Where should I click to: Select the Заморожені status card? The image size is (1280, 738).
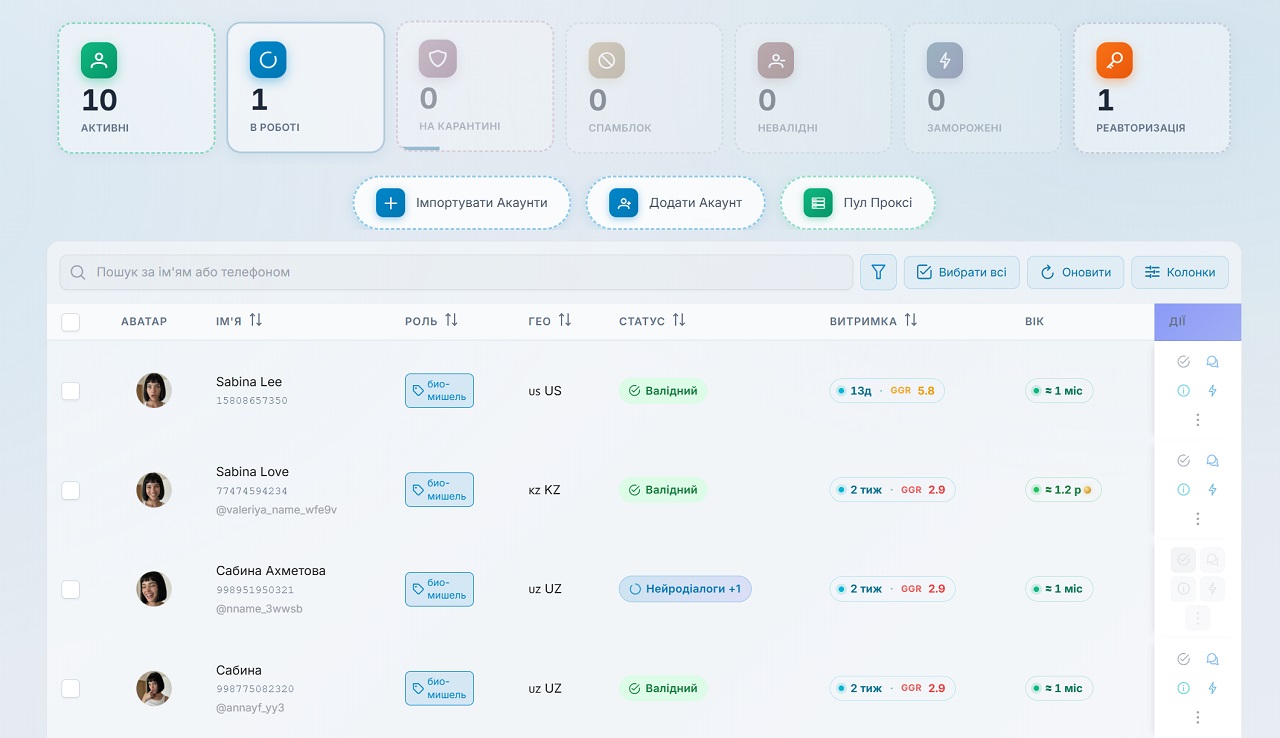pos(983,88)
